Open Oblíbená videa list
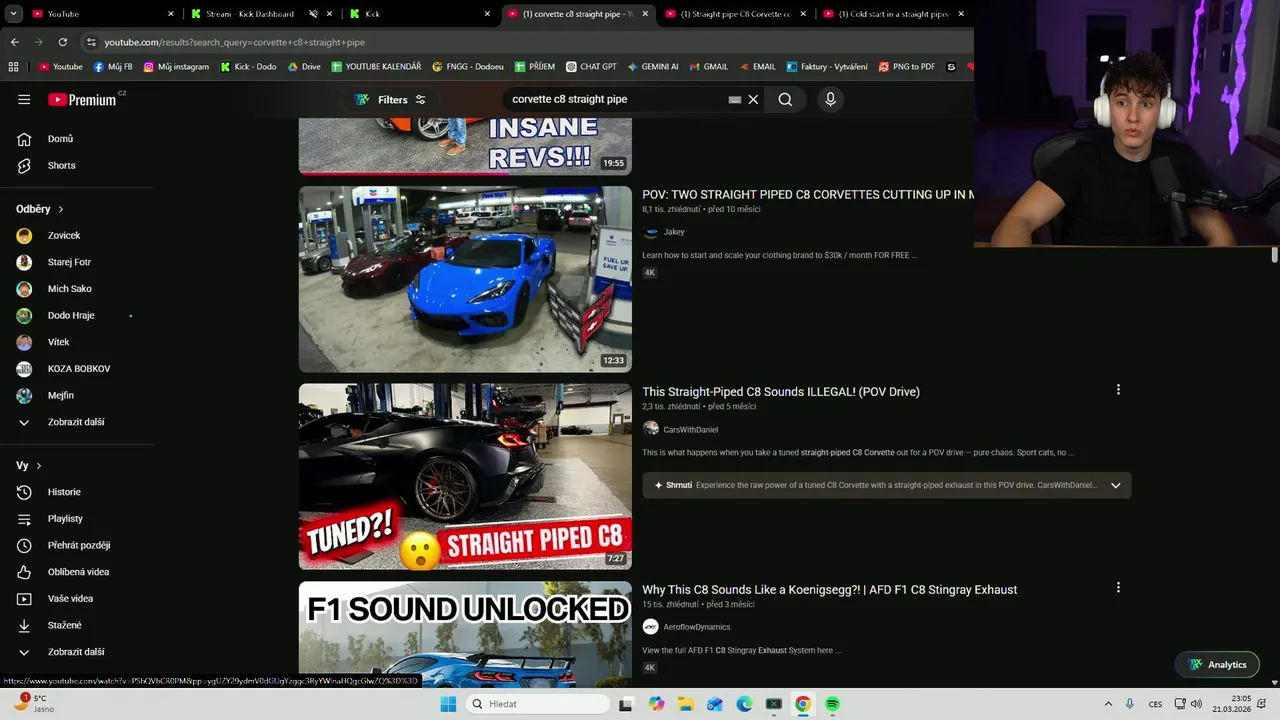 click(x=78, y=572)
